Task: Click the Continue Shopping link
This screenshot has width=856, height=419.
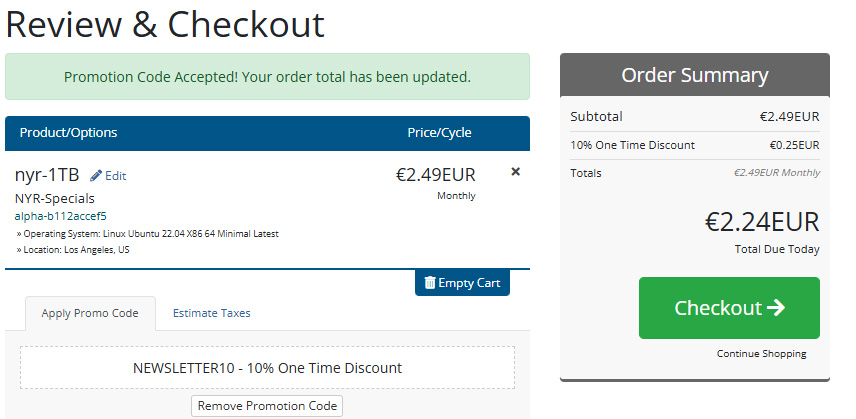Action: [x=761, y=354]
